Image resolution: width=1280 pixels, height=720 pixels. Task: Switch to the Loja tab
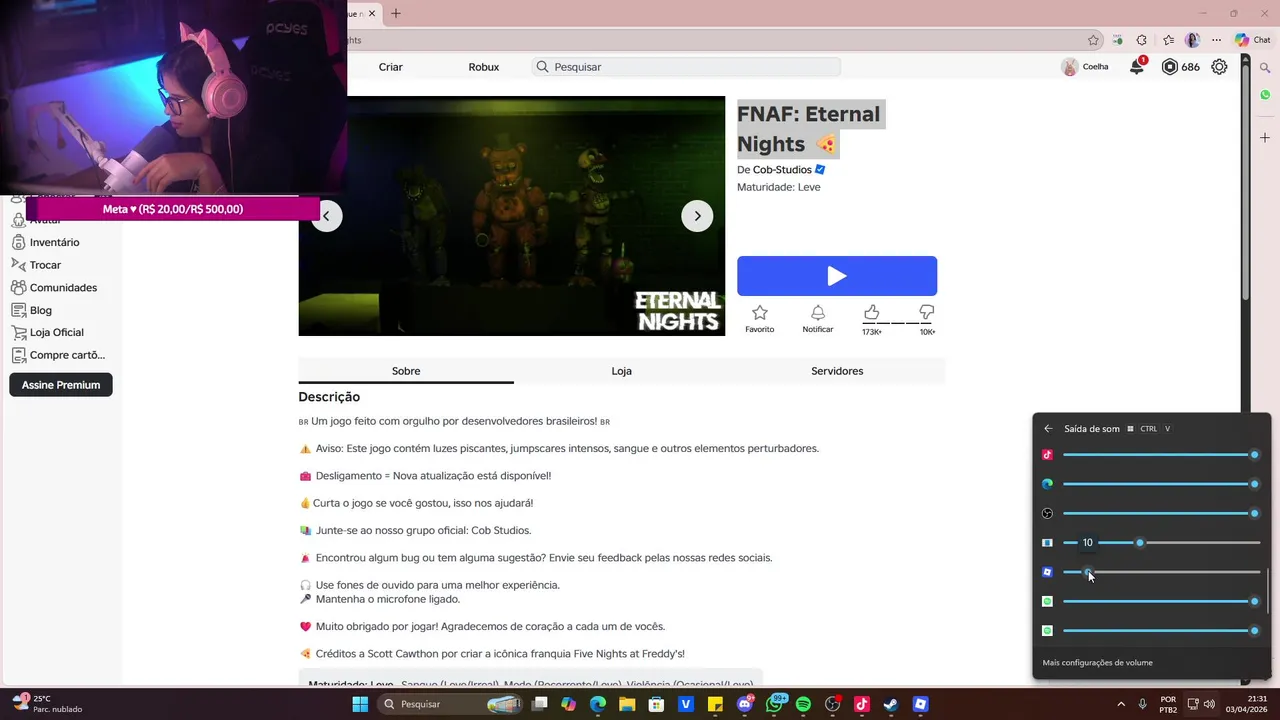click(621, 371)
